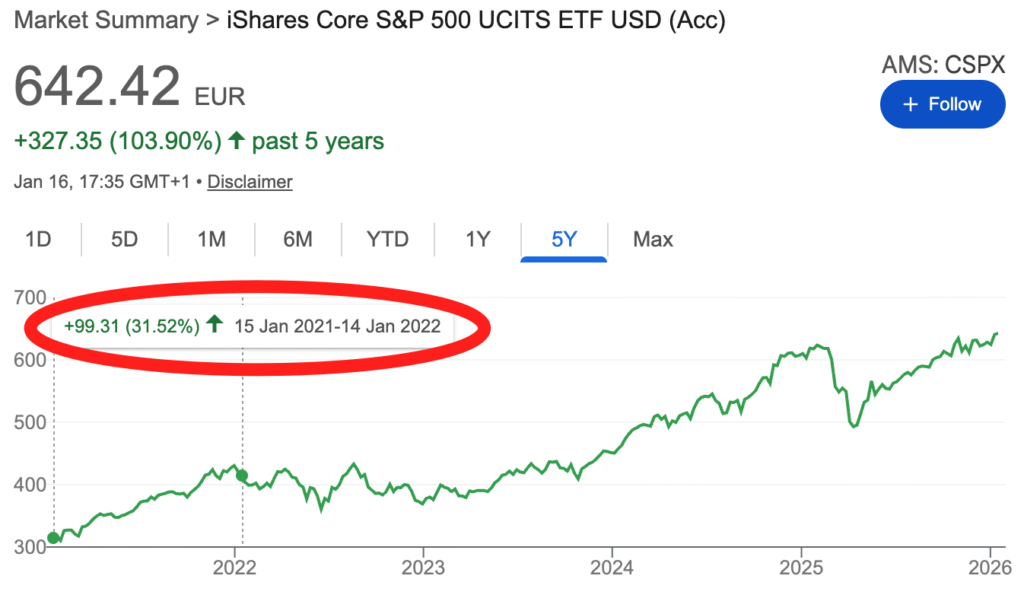Switch to the 6M range tab
The image size is (1024, 598).
click(x=298, y=239)
